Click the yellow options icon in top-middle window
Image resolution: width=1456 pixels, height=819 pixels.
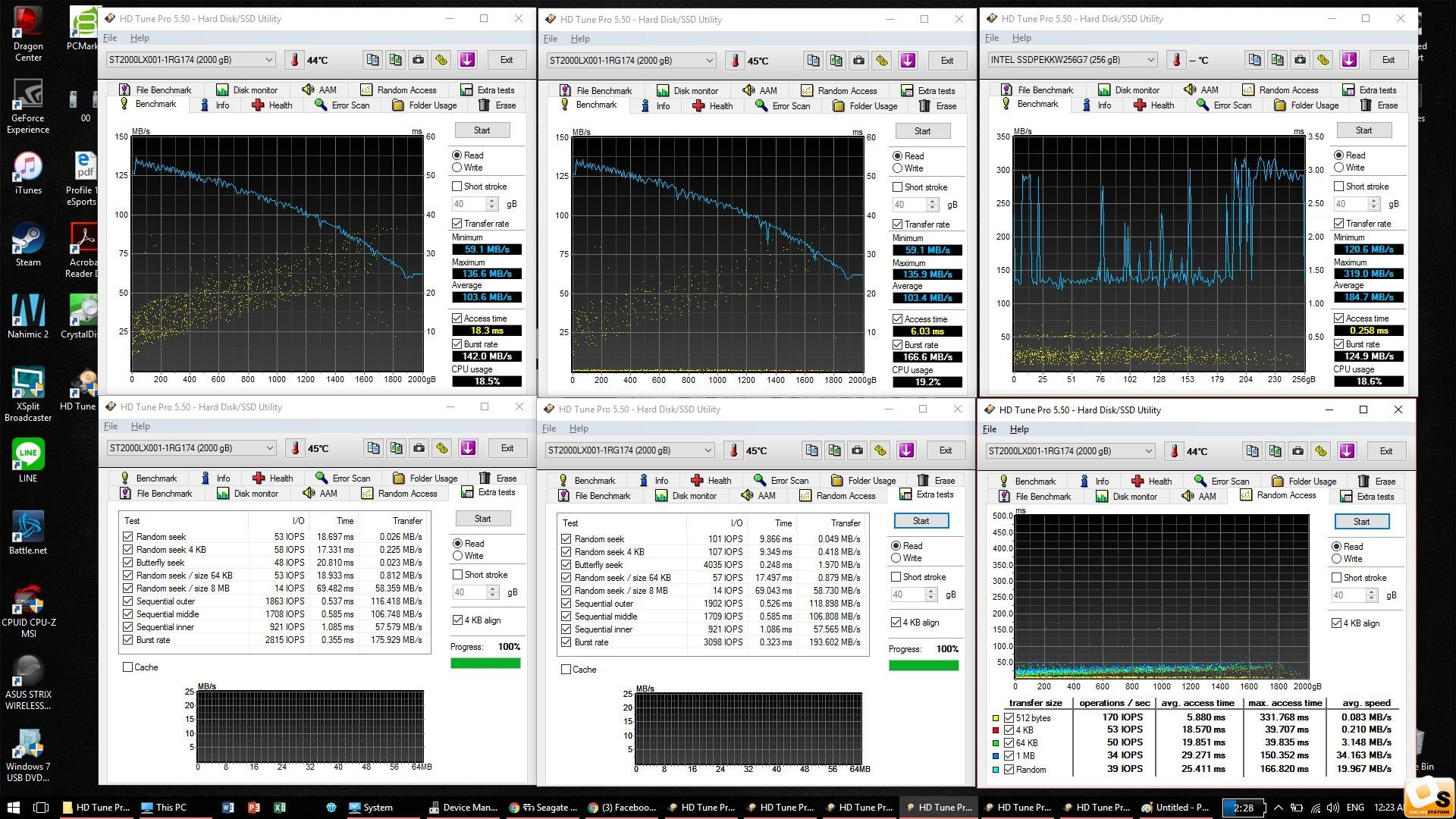click(881, 61)
